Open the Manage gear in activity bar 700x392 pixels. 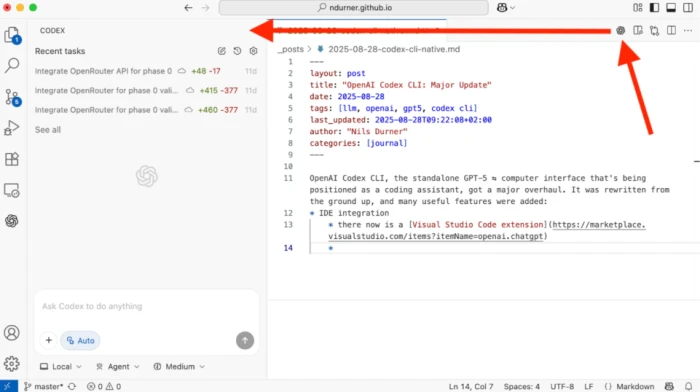click(x=12, y=363)
